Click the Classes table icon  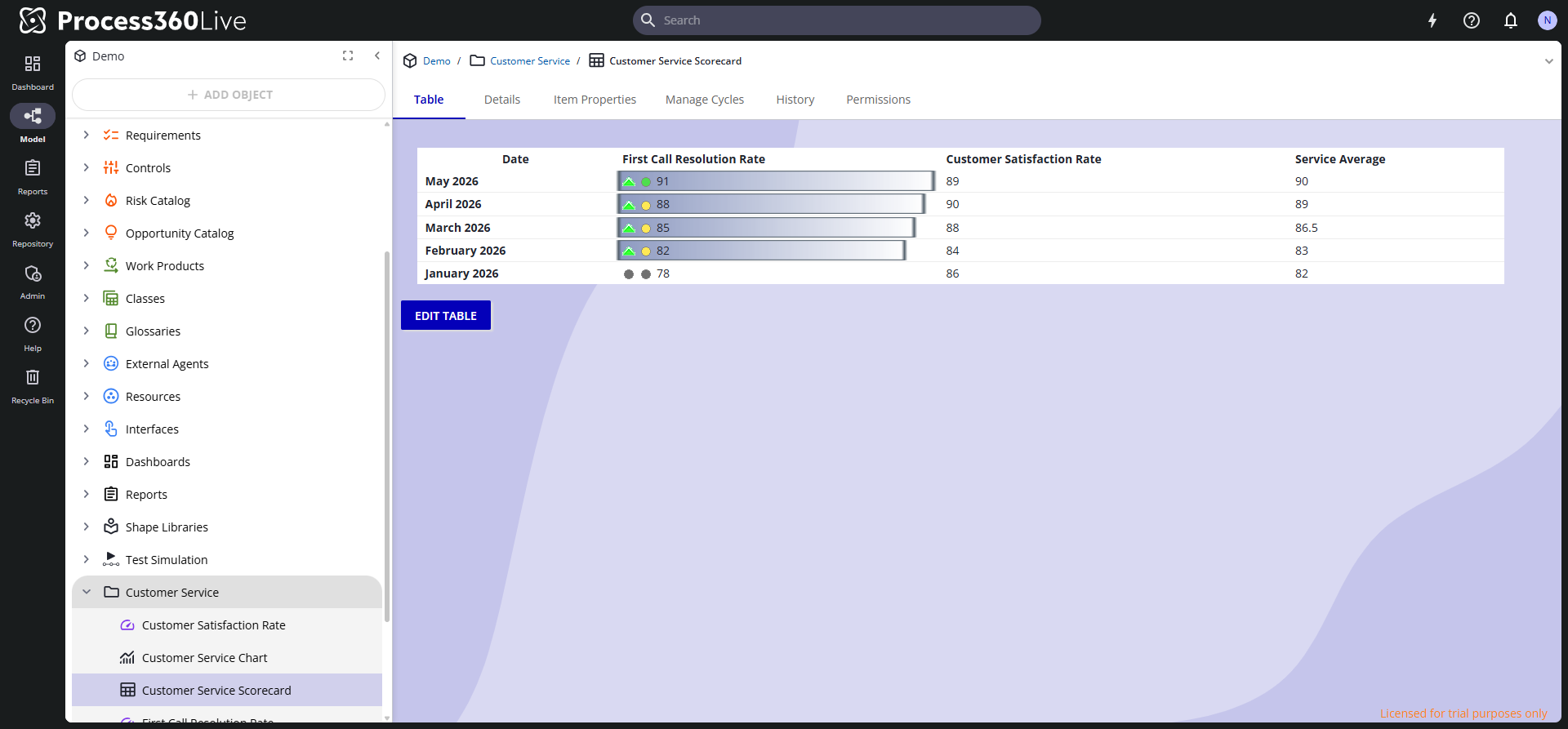[111, 298]
